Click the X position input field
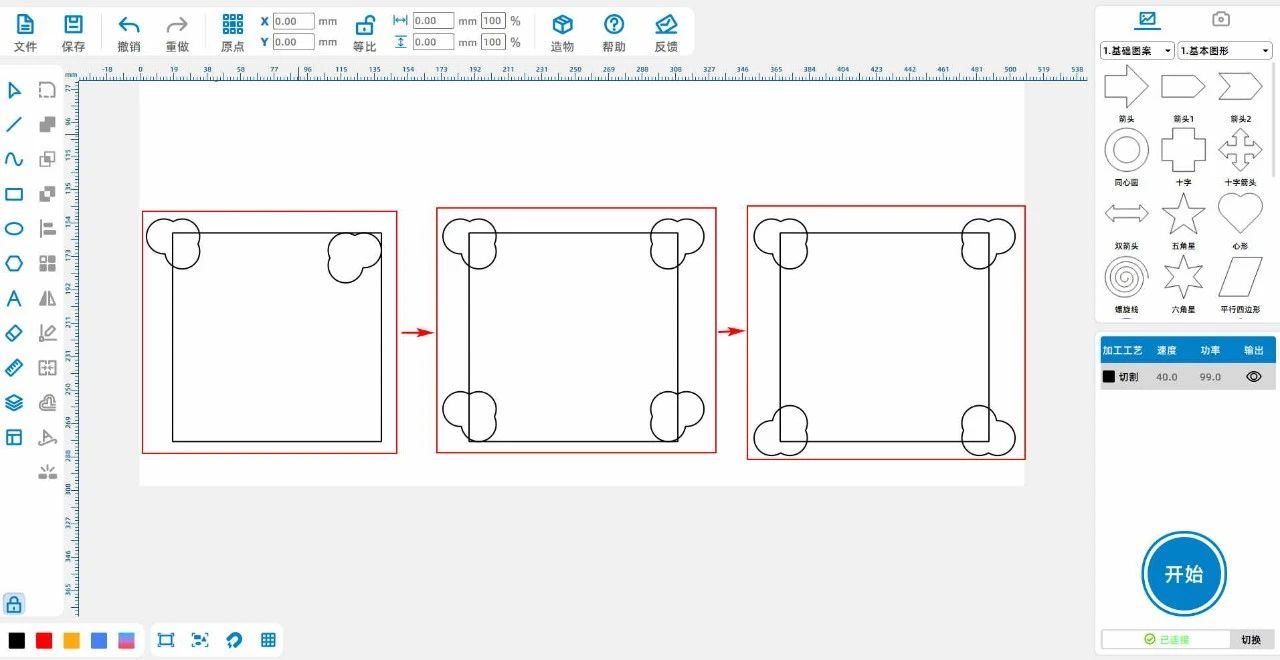The height and width of the screenshot is (660, 1280). [x=293, y=21]
